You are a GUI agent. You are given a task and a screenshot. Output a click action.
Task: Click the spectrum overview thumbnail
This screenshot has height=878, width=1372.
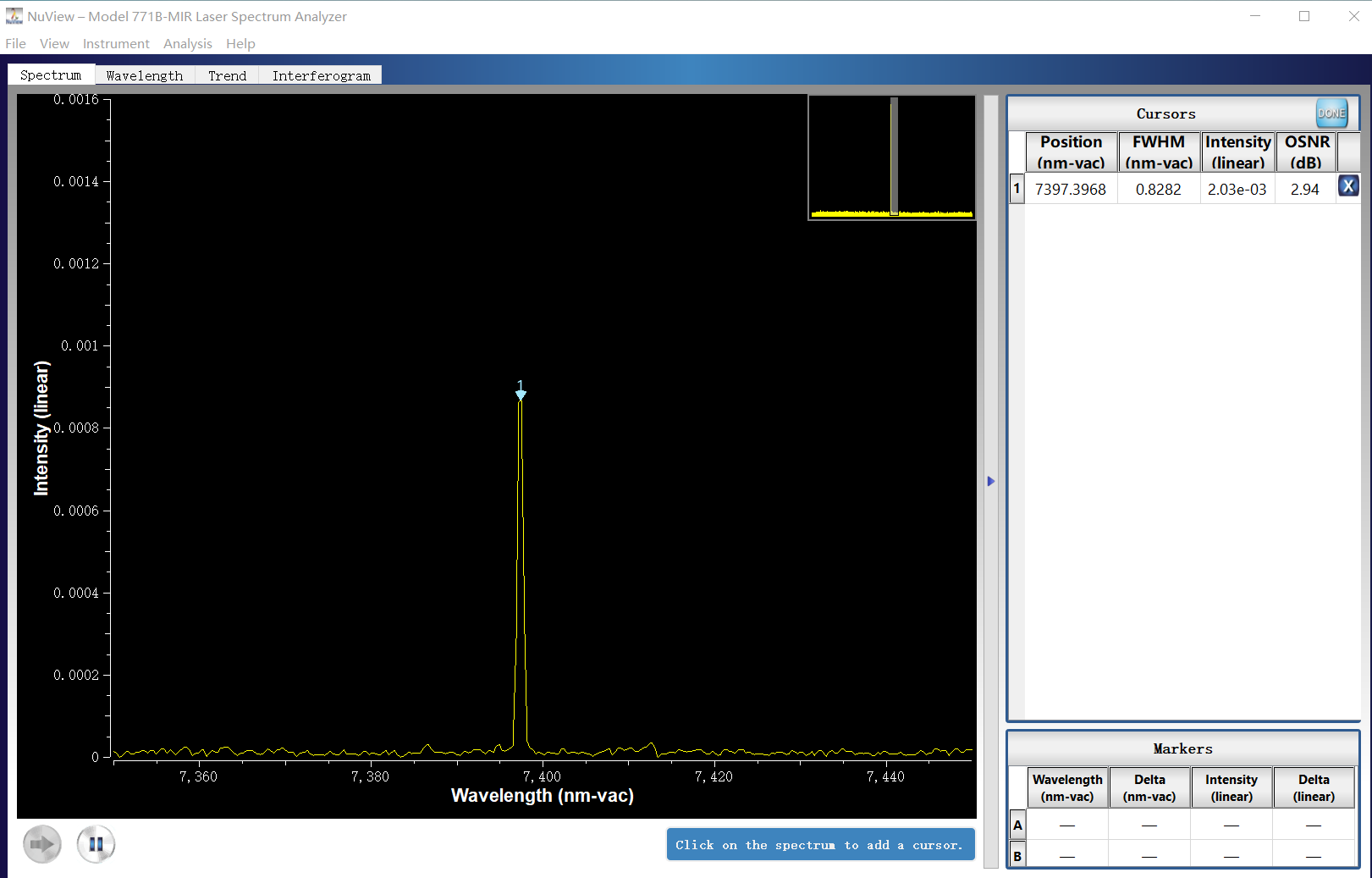(x=891, y=157)
